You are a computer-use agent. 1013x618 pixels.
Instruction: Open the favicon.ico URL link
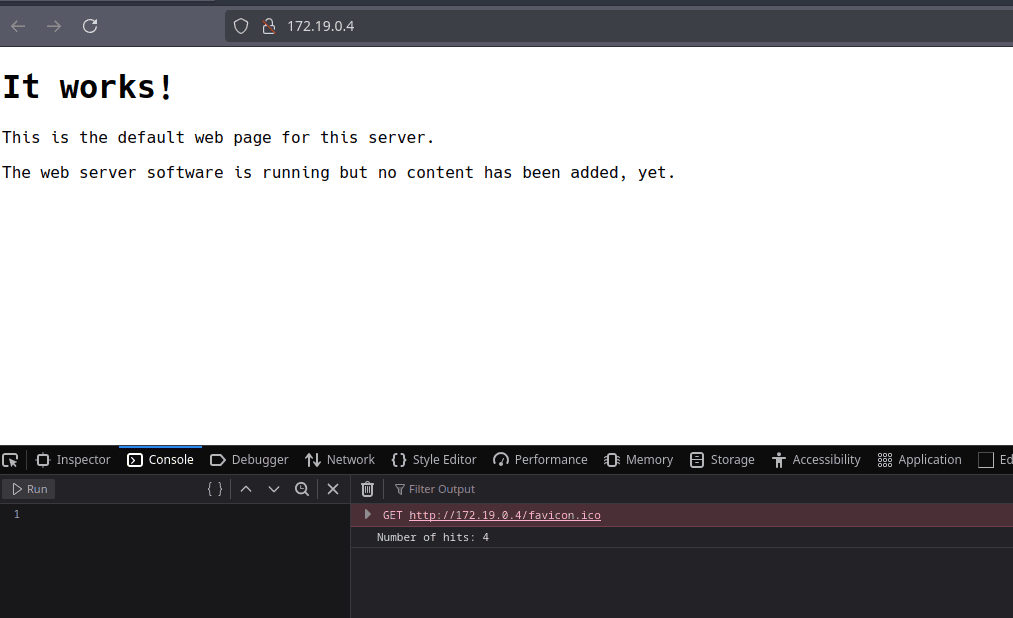click(x=504, y=515)
